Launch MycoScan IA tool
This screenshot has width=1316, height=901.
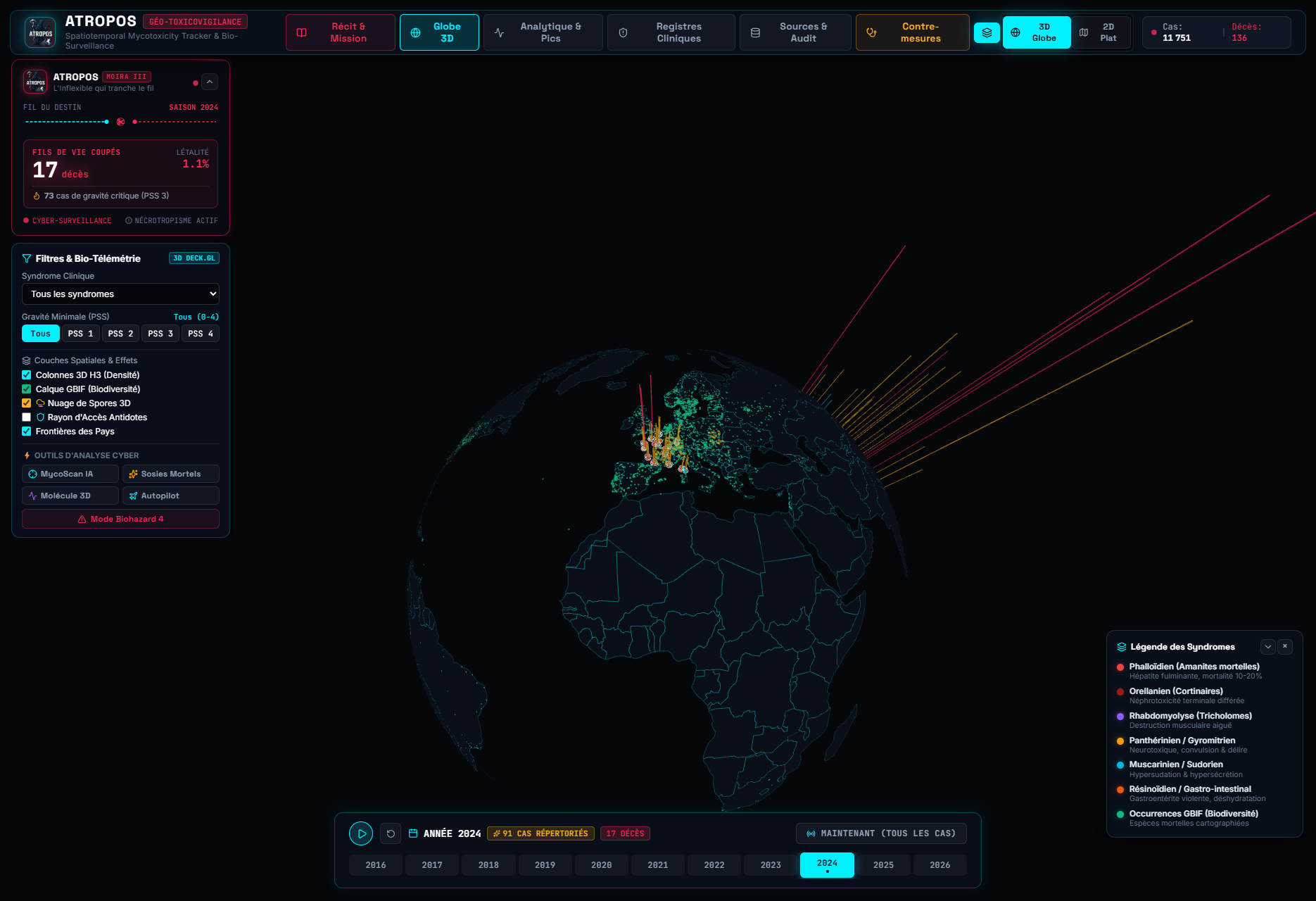click(70, 474)
